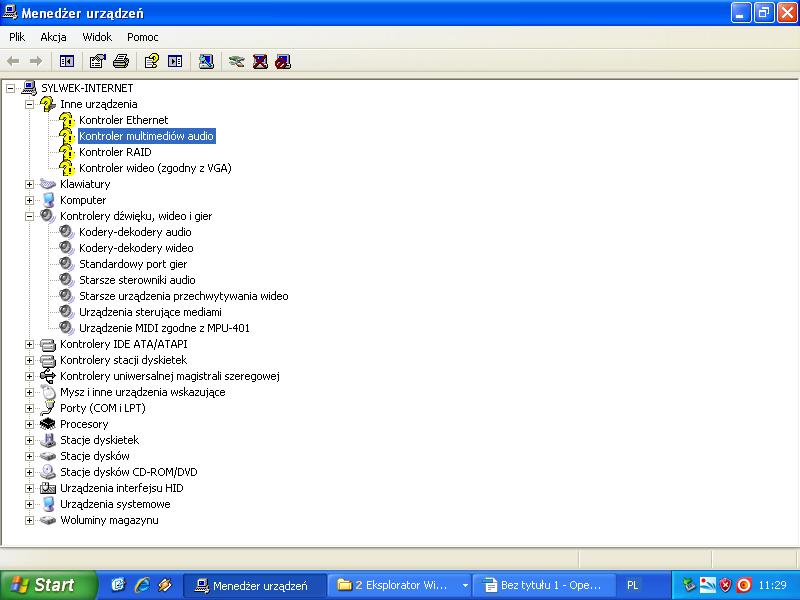Click the Porty (COM i LPT) plug icon
Image resolution: width=800 pixels, height=600 pixels.
pyautogui.click(x=48, y=408)
